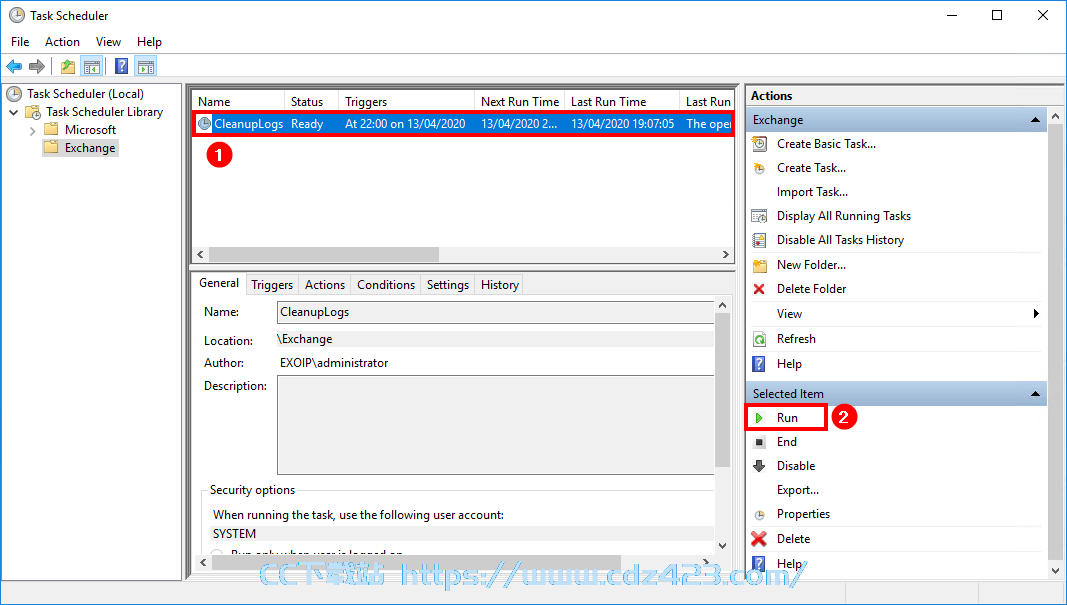Click the CleanupLogs task clock icon
This screenshot has width=1067, height=605.
coord(204,124)
